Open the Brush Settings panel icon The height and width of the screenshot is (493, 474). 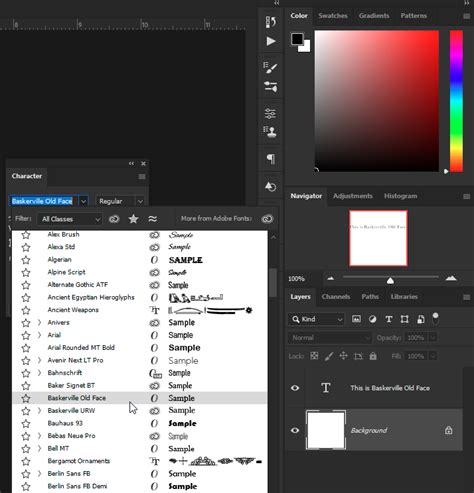[271, 68]
